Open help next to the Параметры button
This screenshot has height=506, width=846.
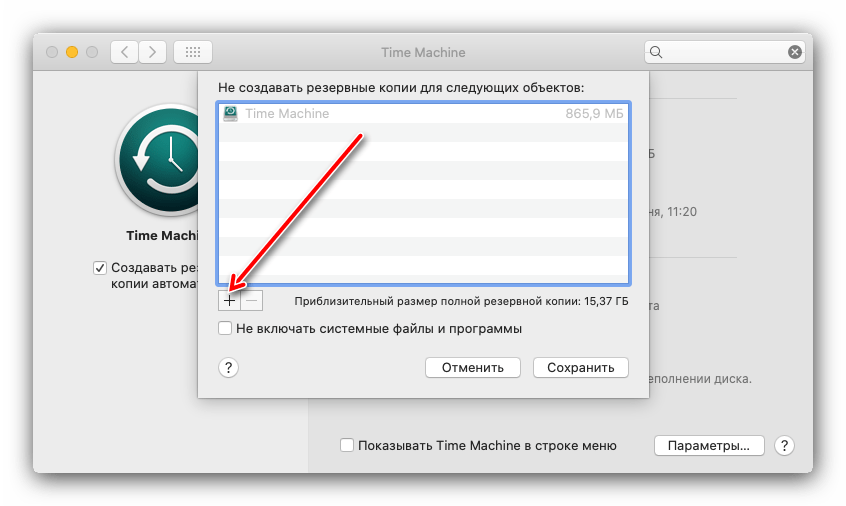pyautogui.click(x=785, y=446)
